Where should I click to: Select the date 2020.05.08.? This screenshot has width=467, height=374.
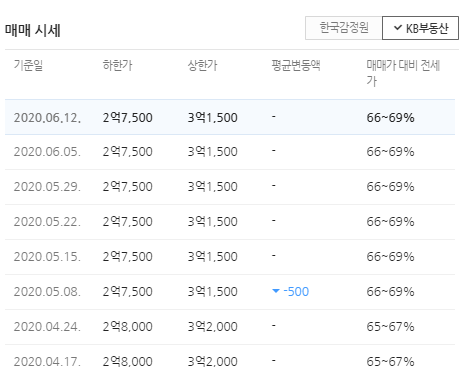[47, 292]
